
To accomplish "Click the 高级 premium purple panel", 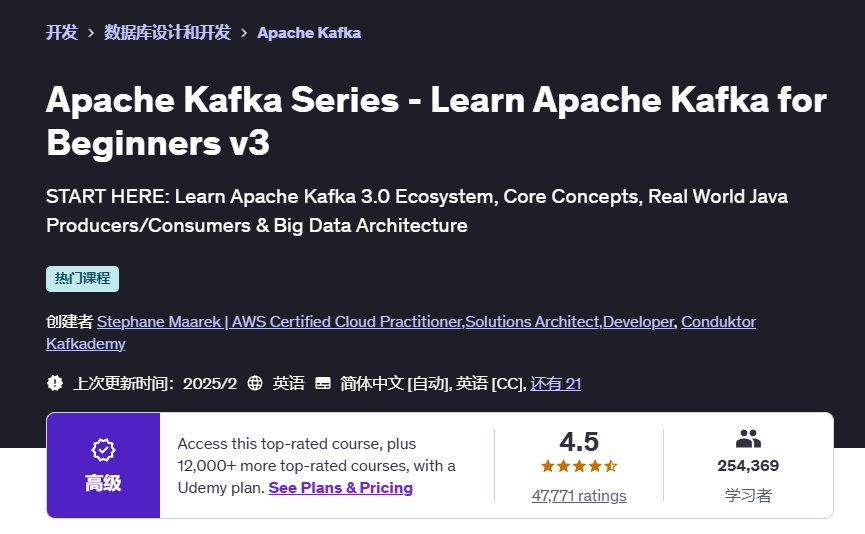I will pos(103,465).
